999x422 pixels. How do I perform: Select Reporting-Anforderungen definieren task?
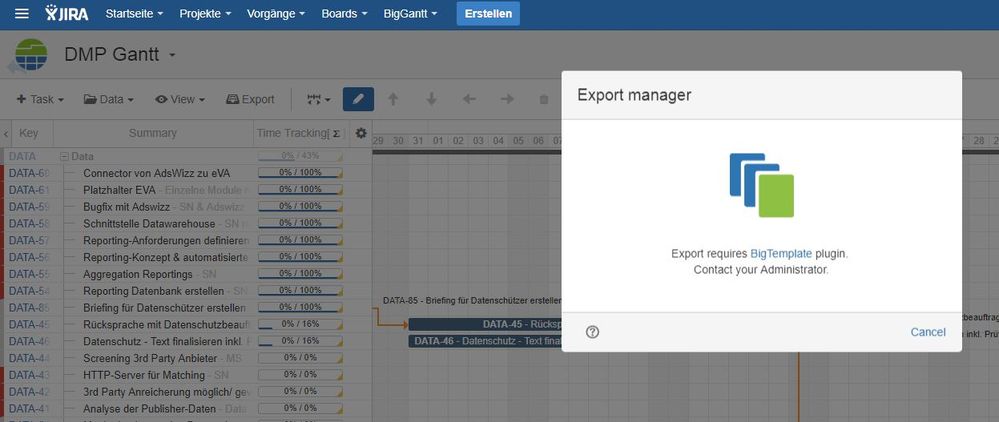166,240
